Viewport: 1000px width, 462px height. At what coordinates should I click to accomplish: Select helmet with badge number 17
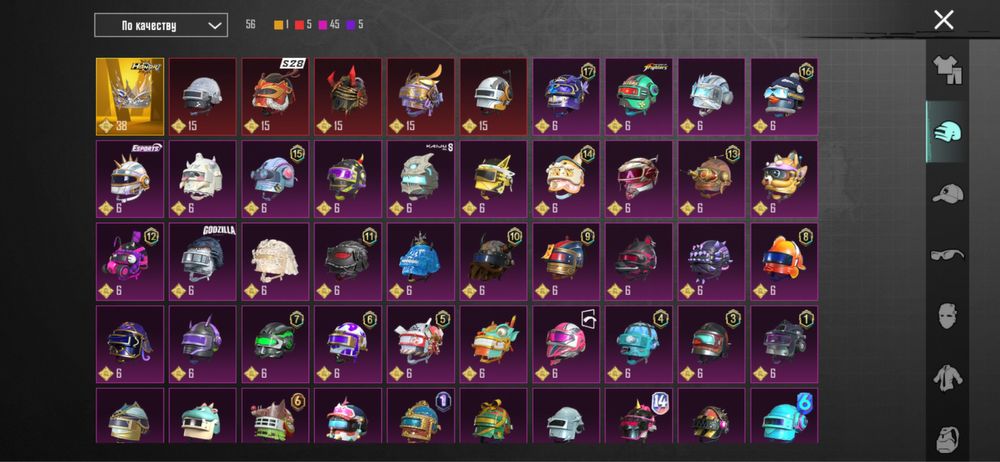click(x=566, y=96)
